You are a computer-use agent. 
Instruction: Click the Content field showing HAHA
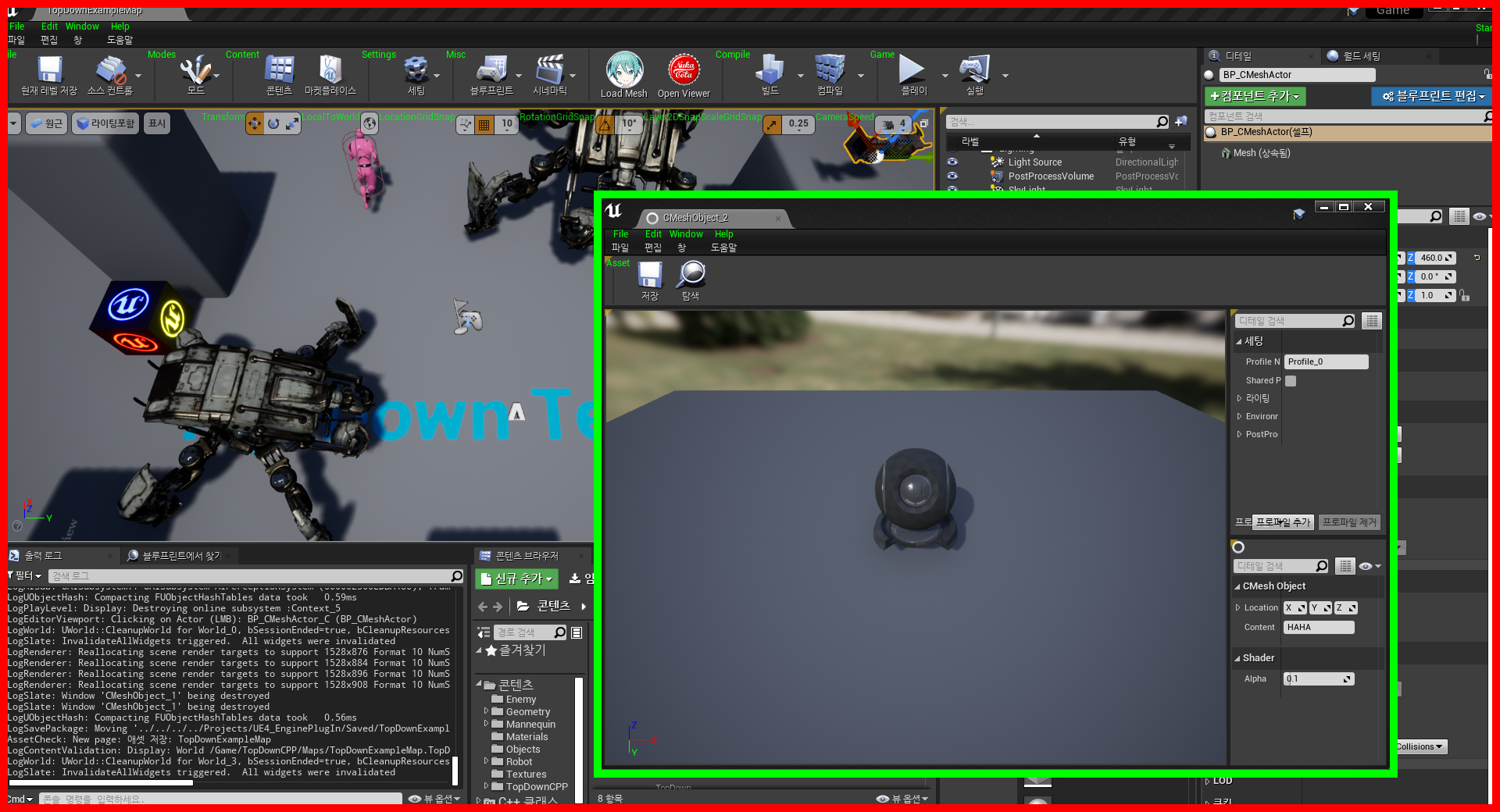1318,627
